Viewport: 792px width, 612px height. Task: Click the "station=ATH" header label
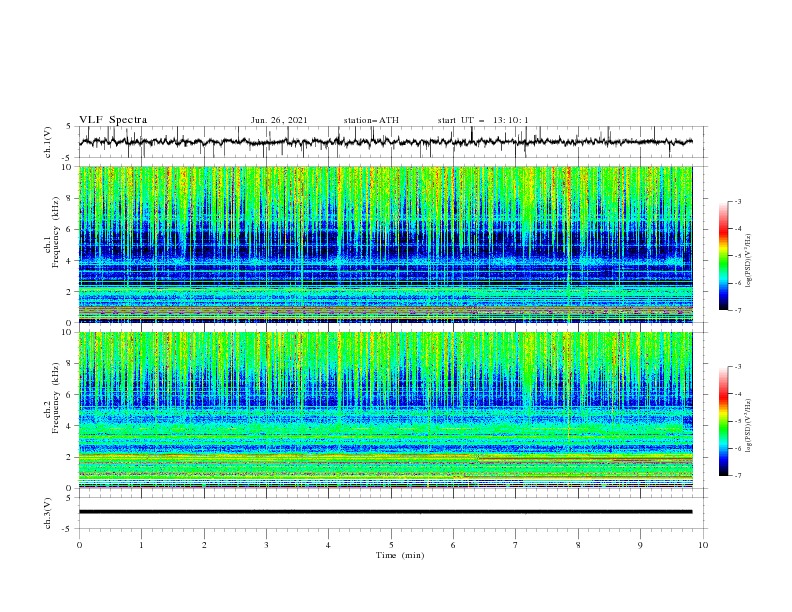[x=371, y=120]
